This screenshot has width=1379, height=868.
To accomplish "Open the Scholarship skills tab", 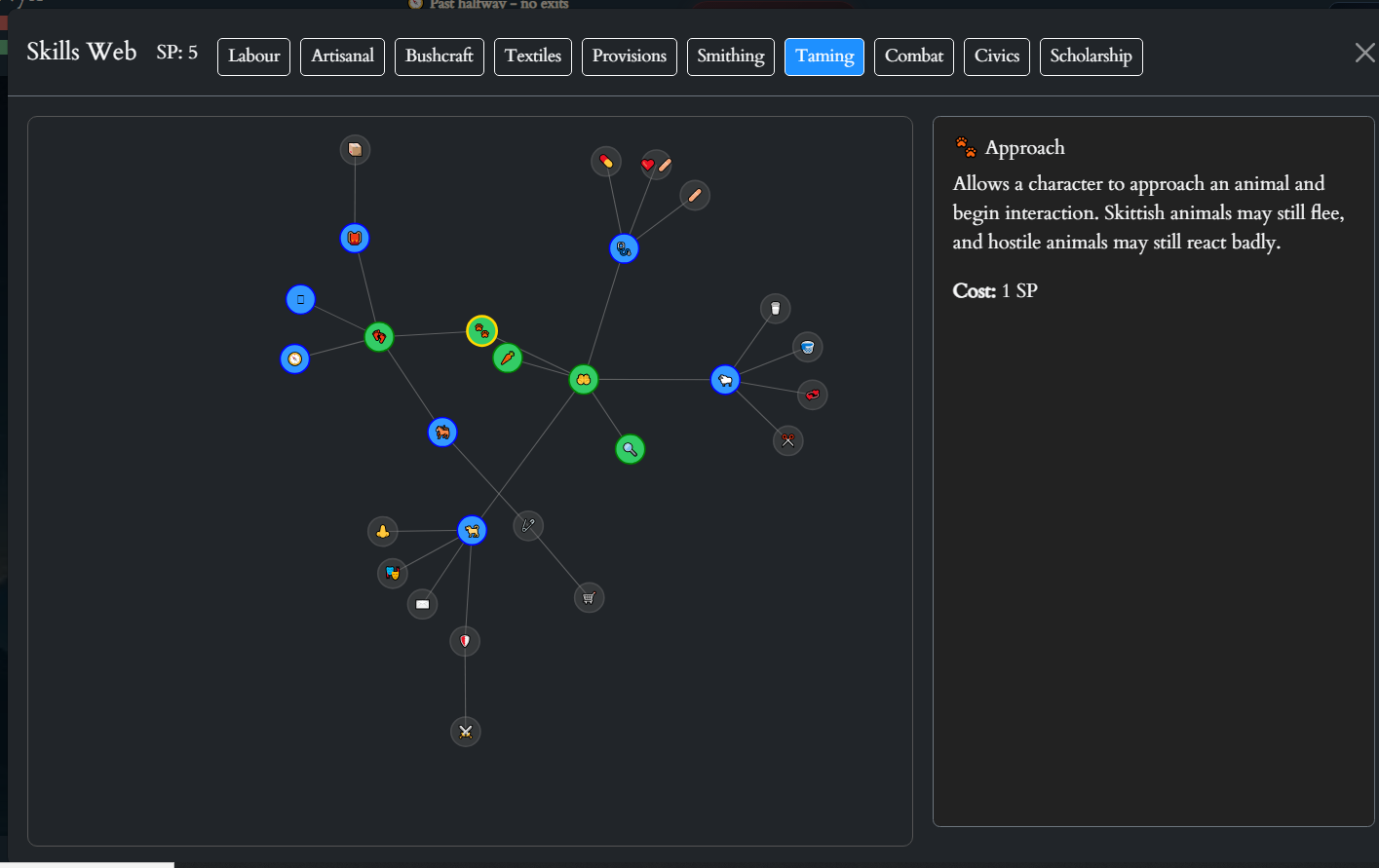I will pyautogui.click(x=1092, y=57).
